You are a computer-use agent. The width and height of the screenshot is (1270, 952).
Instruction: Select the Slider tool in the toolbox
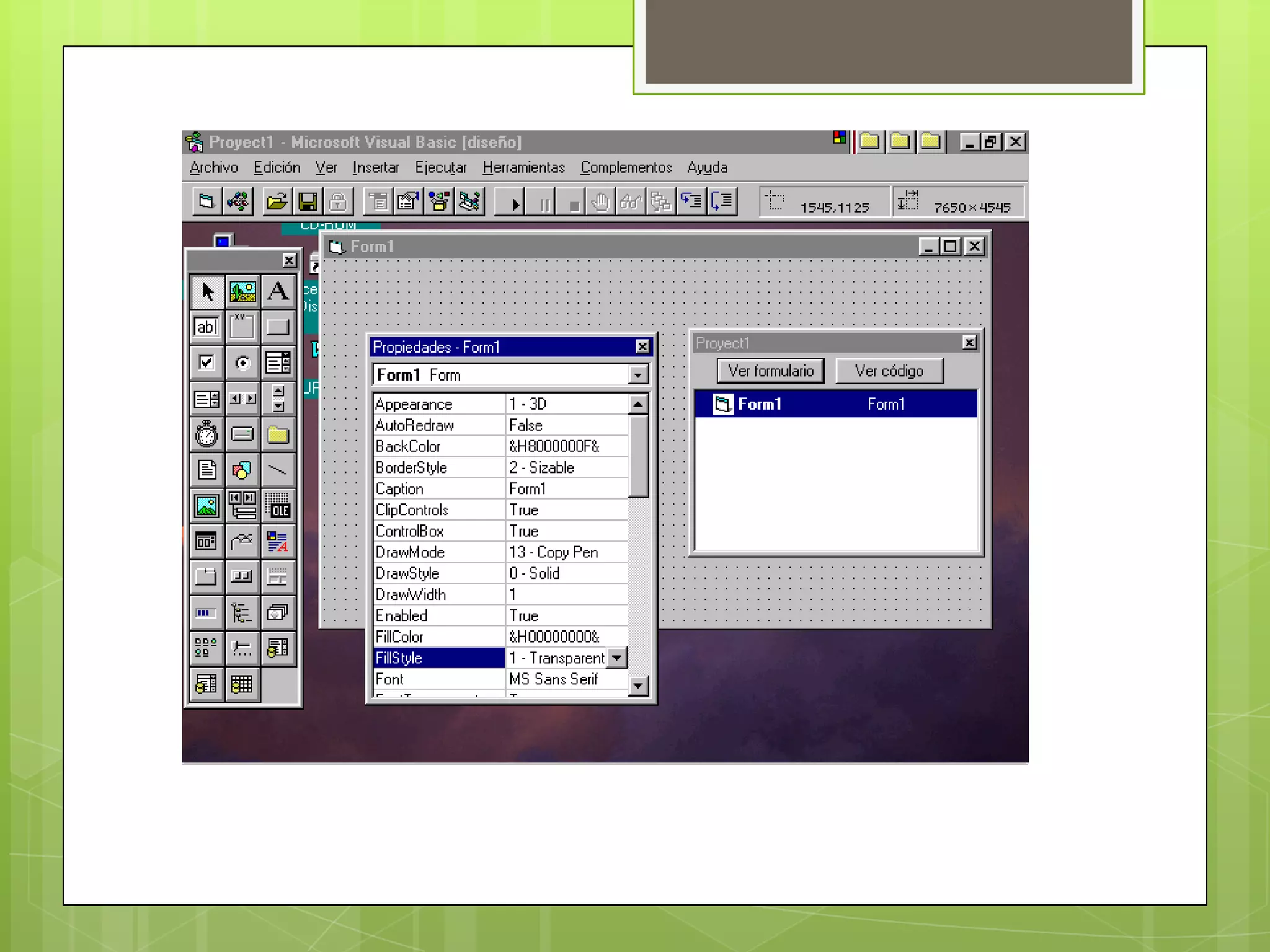(x=242, y=648)
